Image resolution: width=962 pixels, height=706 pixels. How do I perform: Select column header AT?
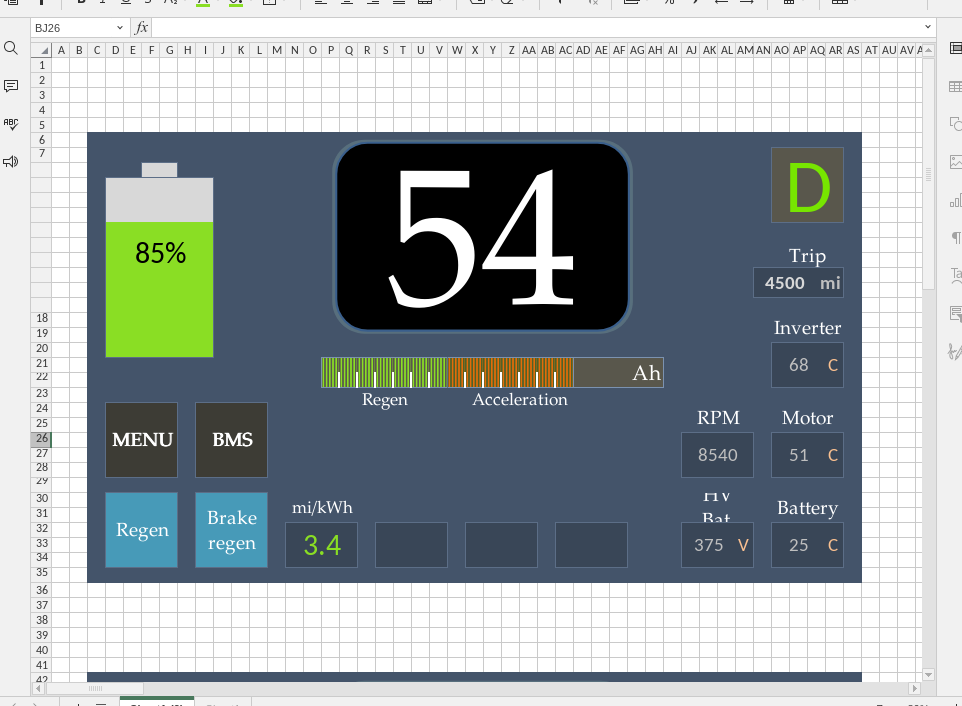pyautogui.click(x=871, y=50)
